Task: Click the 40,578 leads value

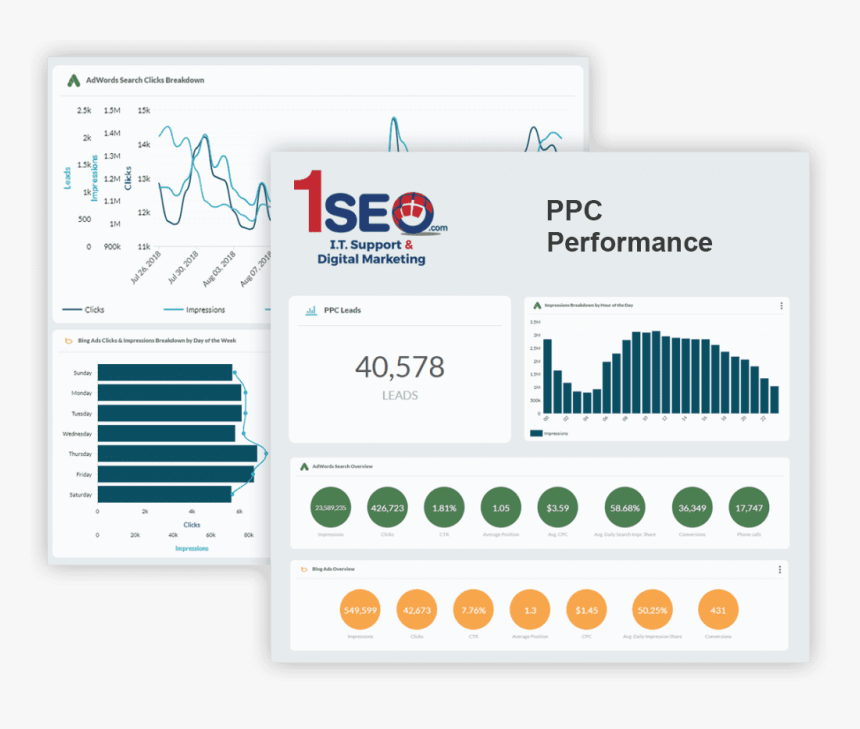Action: pyautogui.click(x=400, y=367)
